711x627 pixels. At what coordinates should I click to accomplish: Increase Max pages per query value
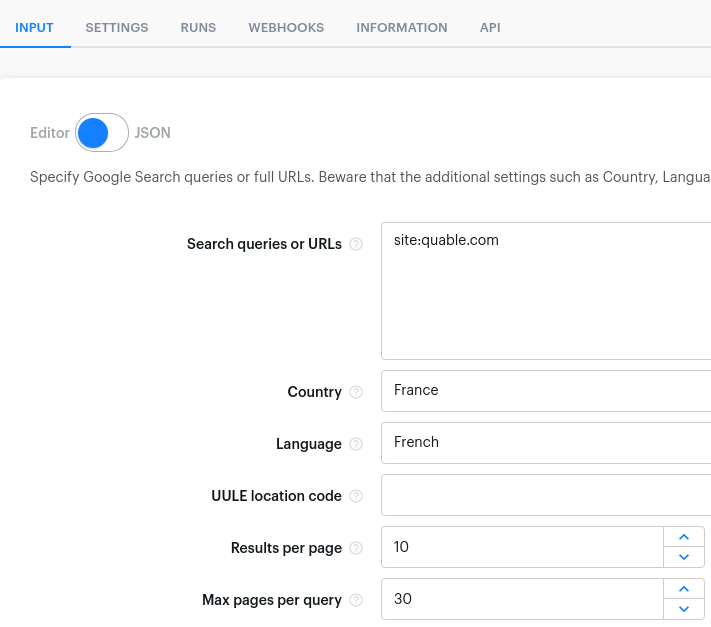point(684,589)
